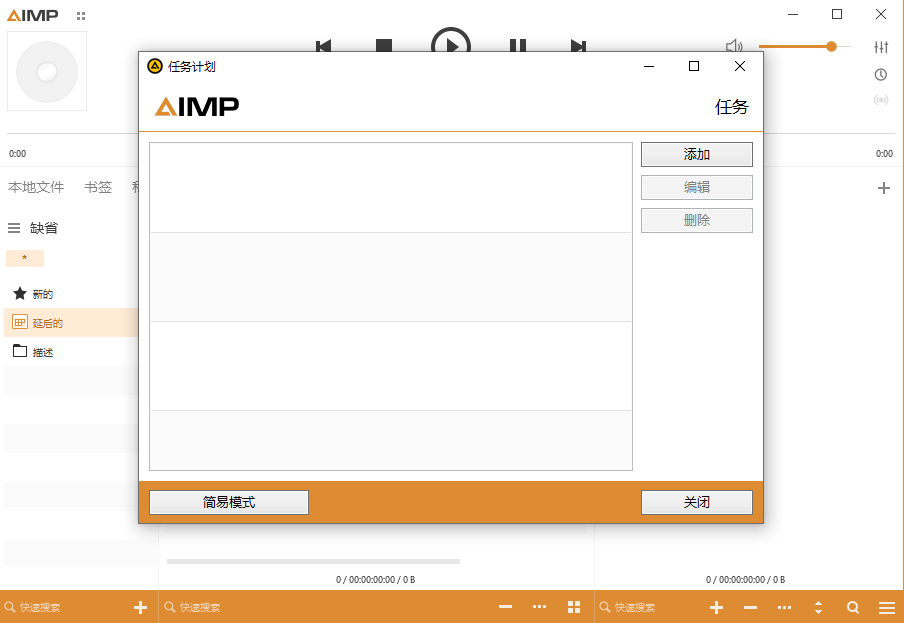Toggle the grid view icon
The width and height of the screenshot is (904, 623).
point(574,607)
